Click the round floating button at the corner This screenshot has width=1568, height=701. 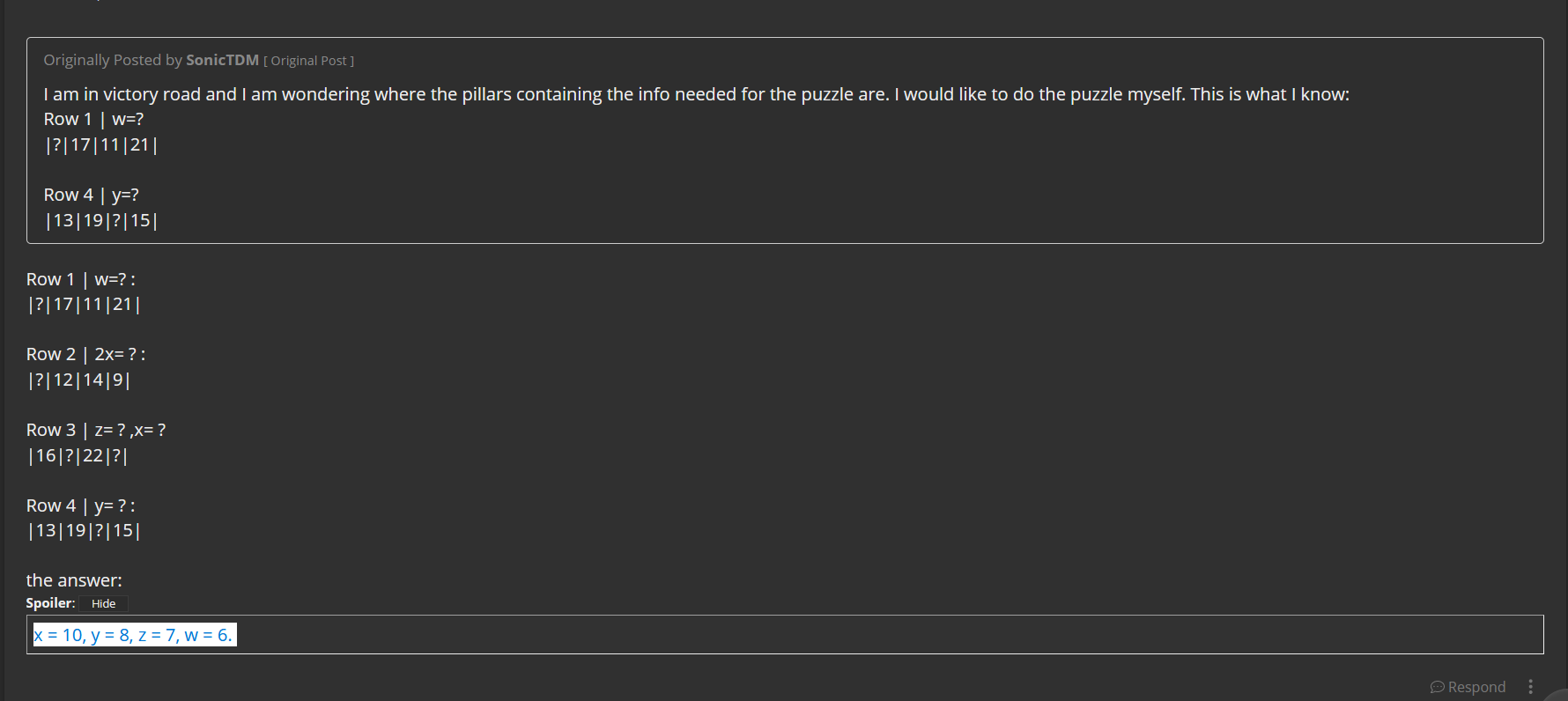1557,695
